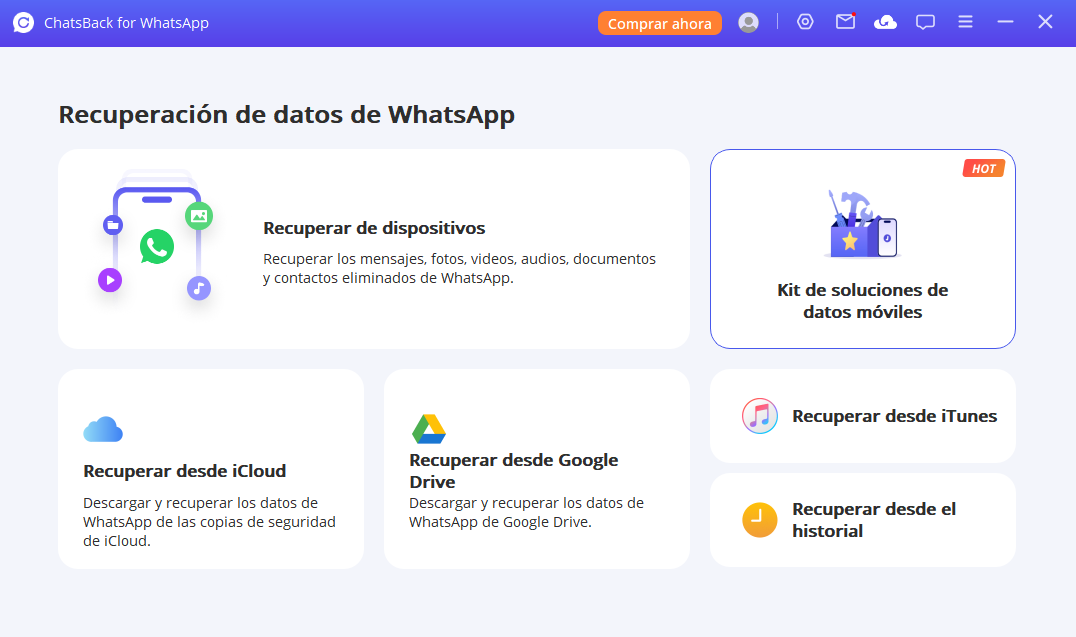Click description 'Recuperar los mensajes, fotos, videos'
The width and height of the screenshot is (1076, 637).
click(x=459, y=268)
